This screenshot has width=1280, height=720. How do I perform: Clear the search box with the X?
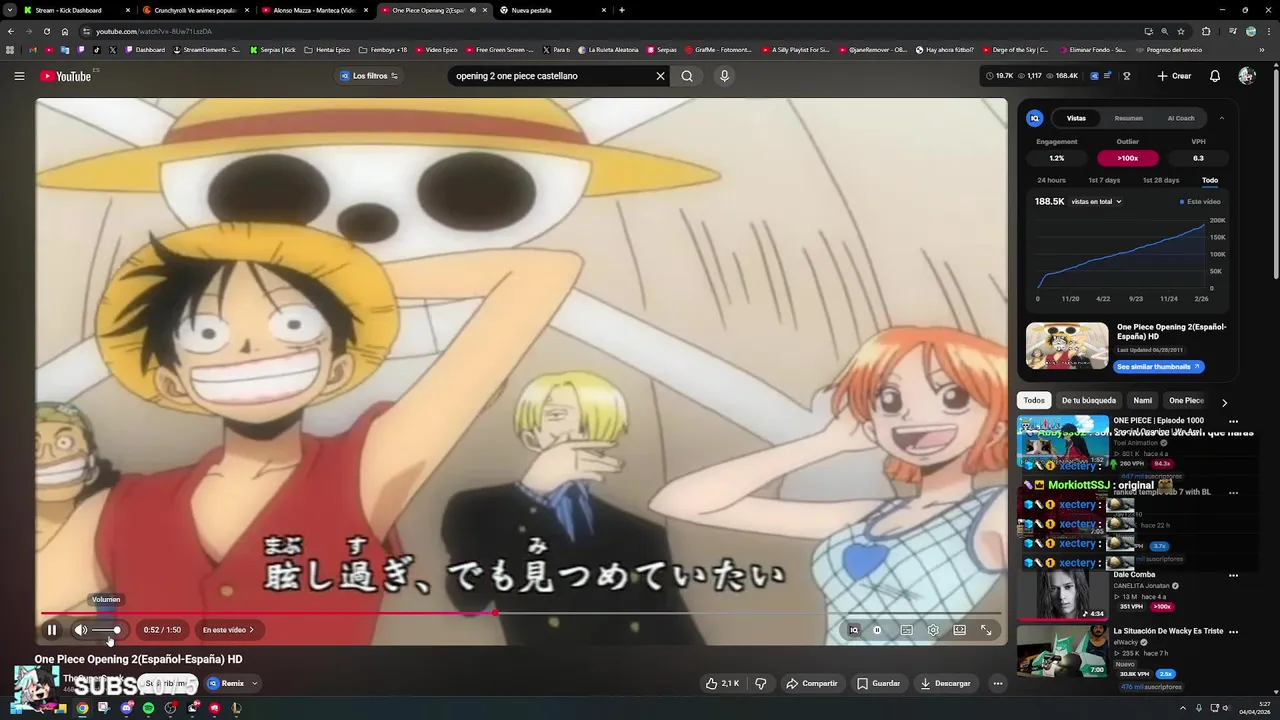(x=660, y=76)
